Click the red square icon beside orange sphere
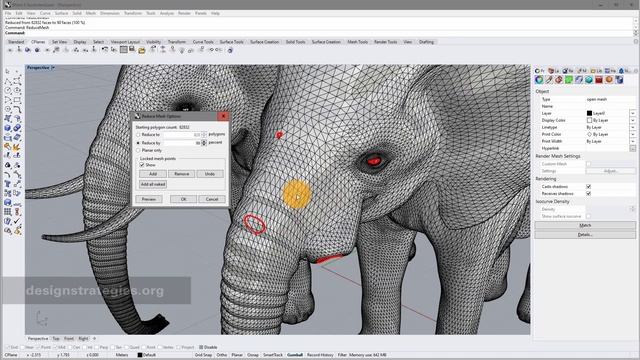Screen dimensions: 640x360 (599, 80)
